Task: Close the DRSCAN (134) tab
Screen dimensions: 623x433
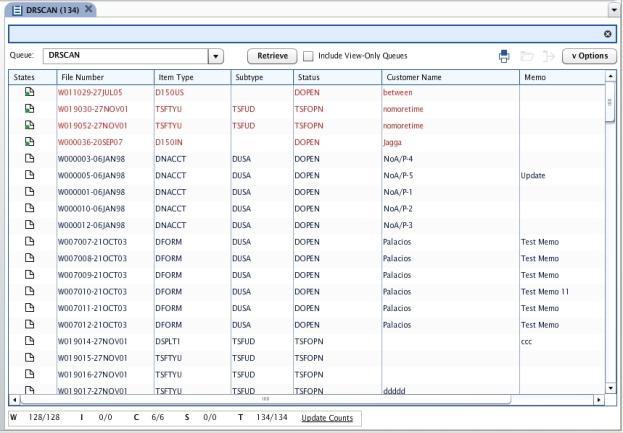Action: 89,9
